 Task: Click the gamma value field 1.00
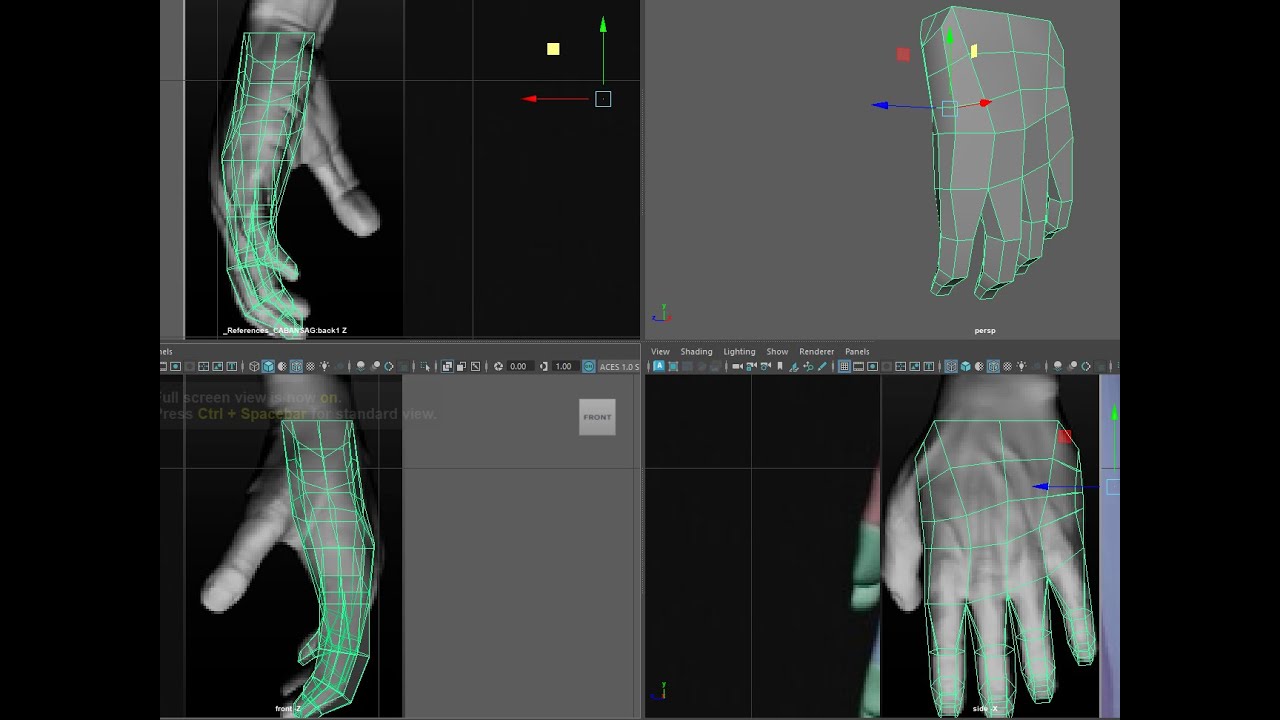[x=564, y=366]
